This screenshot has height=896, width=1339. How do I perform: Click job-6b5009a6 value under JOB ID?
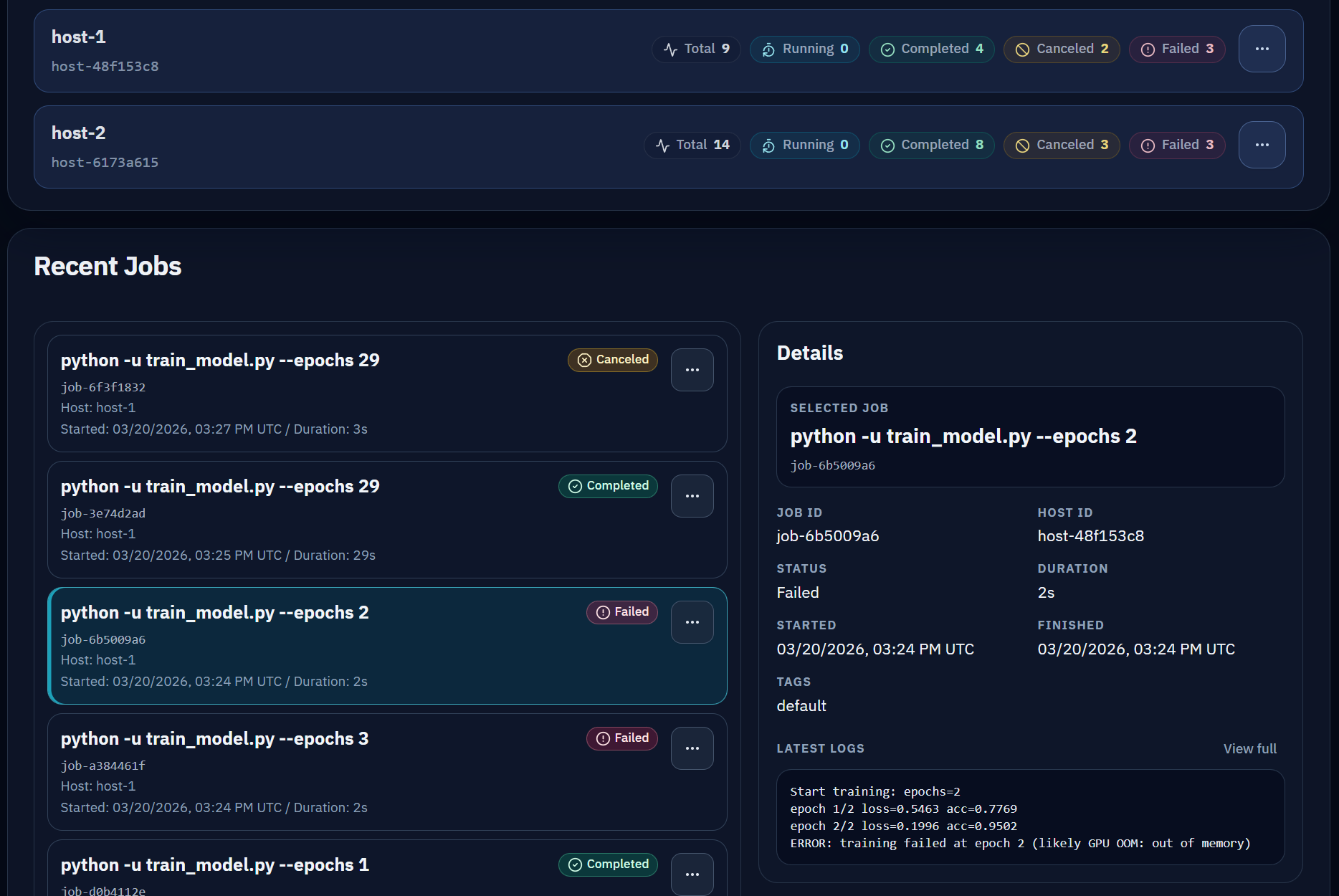[x=828, y=536]
